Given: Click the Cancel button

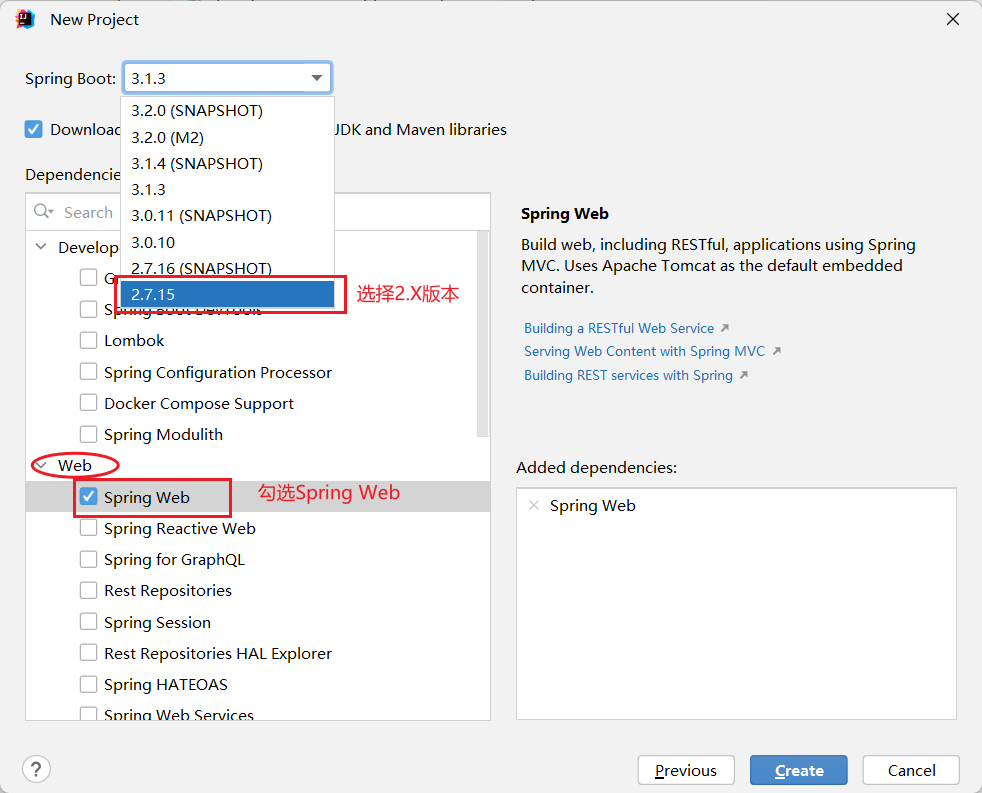Looking at the screenshot, I should point(911,770).
